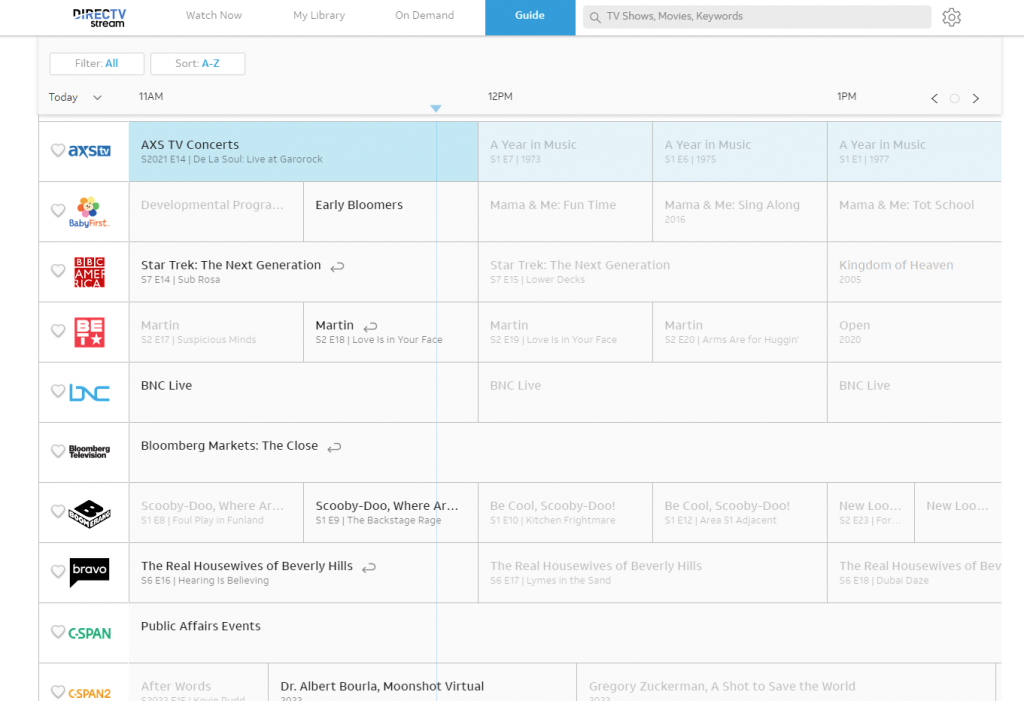The height and width of the screenshot is (701, 1024).
Task: Select the Bloomberg Television channel logo
Action: [x=90, y=452]
